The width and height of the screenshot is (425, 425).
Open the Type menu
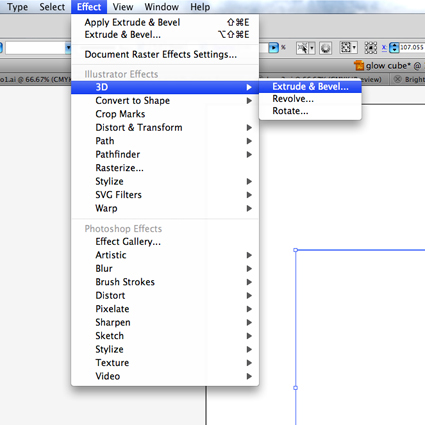pyautogui.click(x=17, y=7)
